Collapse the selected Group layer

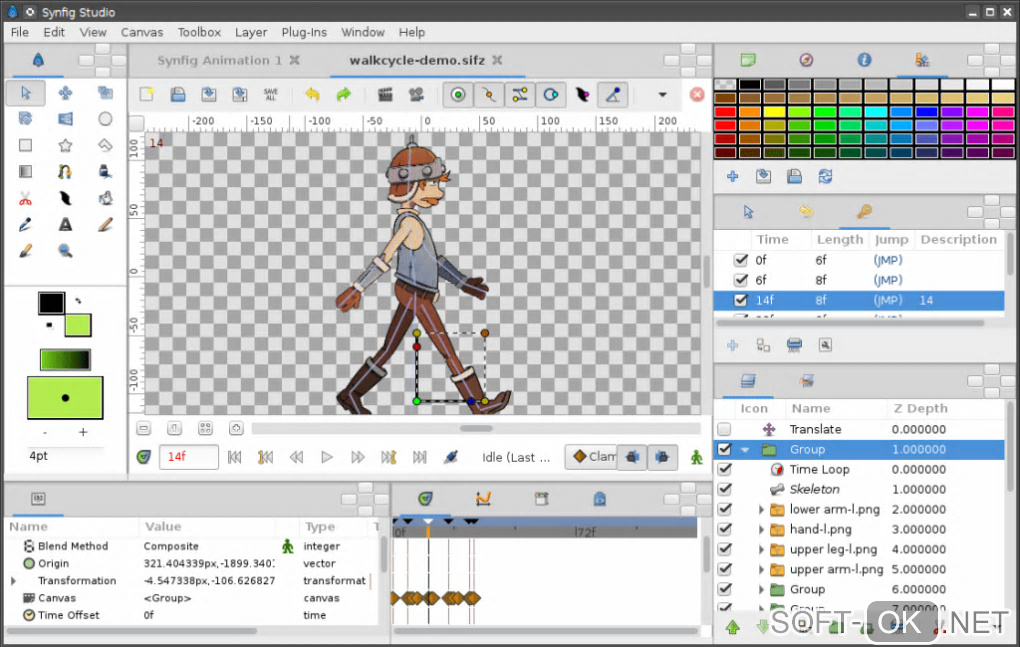[745, 450]
